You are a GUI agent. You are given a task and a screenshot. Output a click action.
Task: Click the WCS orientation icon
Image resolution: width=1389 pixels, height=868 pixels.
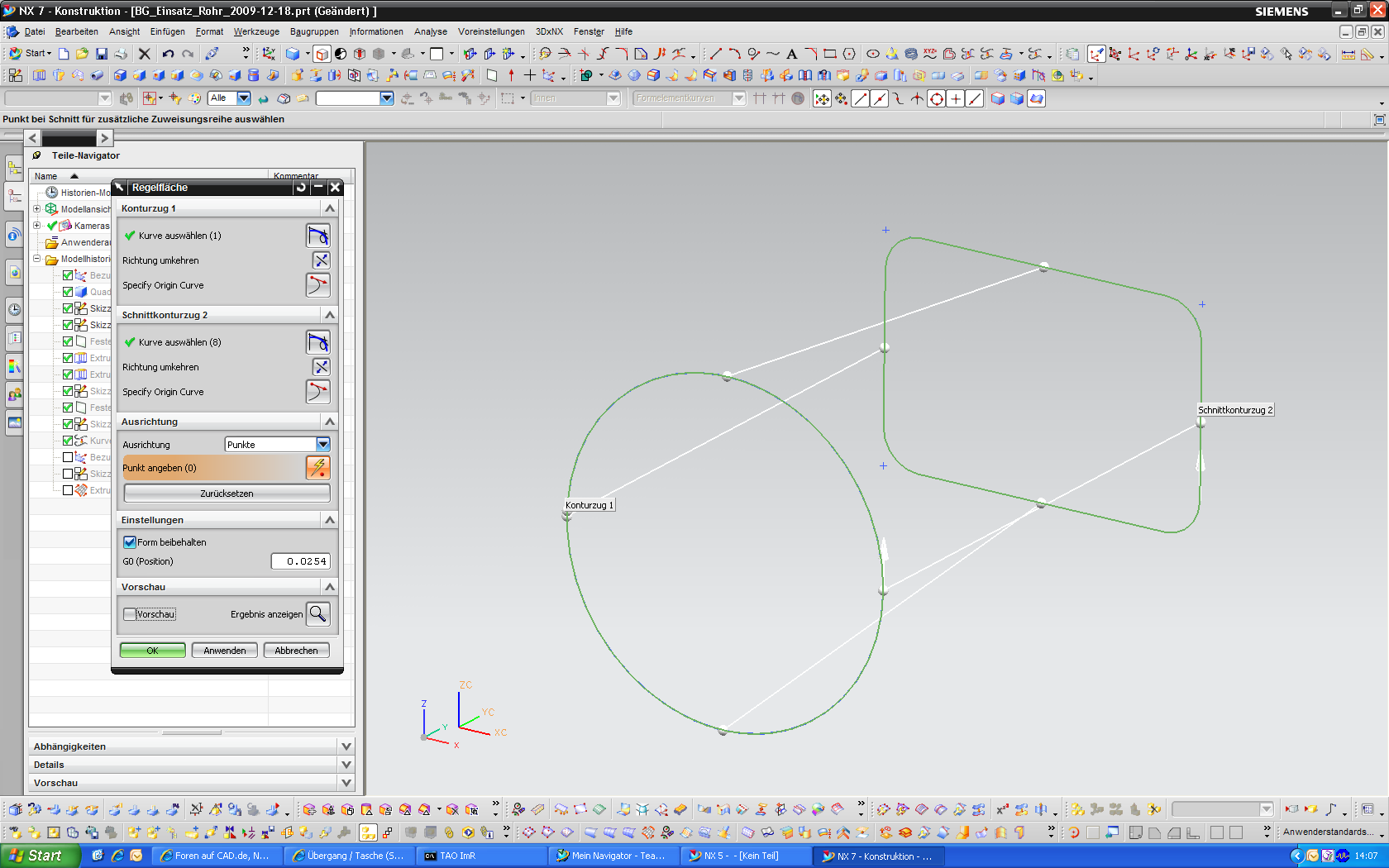(x=269, y=54)
